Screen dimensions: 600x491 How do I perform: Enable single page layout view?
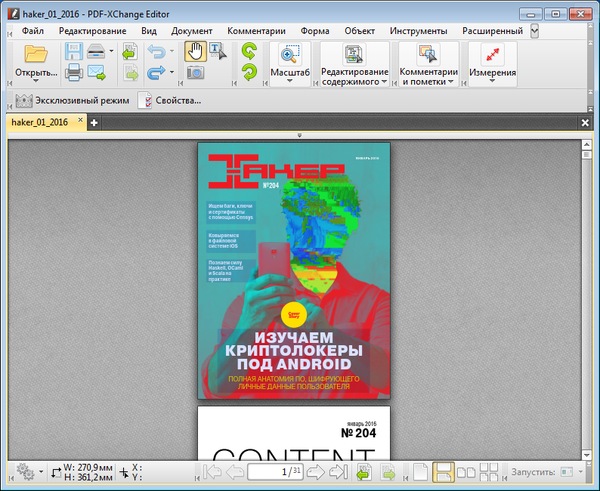[420, 471]
